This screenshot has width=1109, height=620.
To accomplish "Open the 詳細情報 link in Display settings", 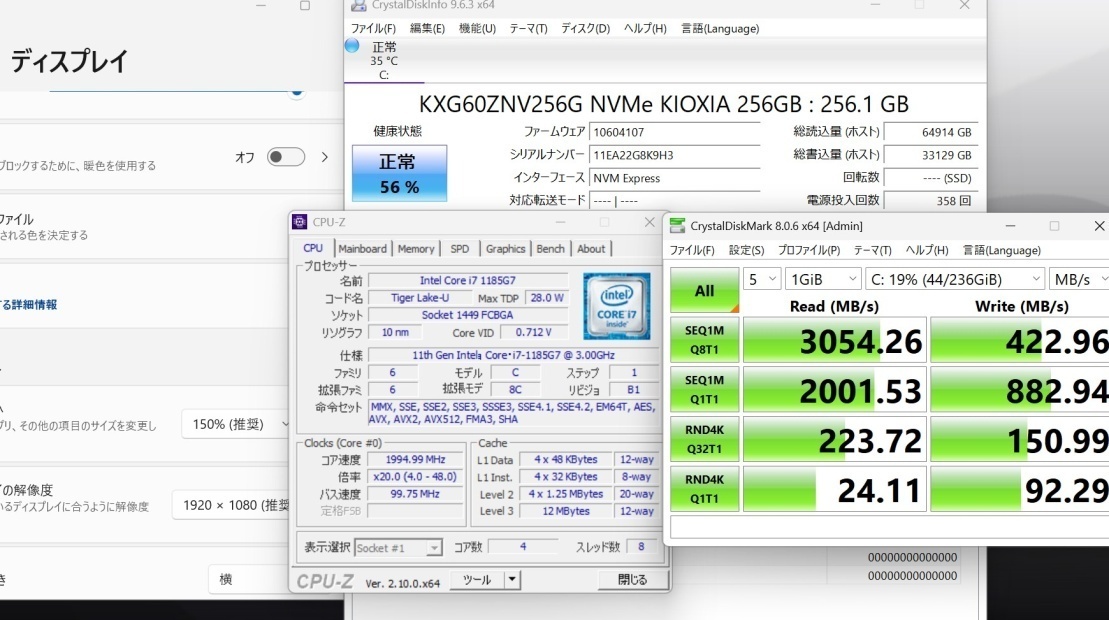I will click(29, 305).
